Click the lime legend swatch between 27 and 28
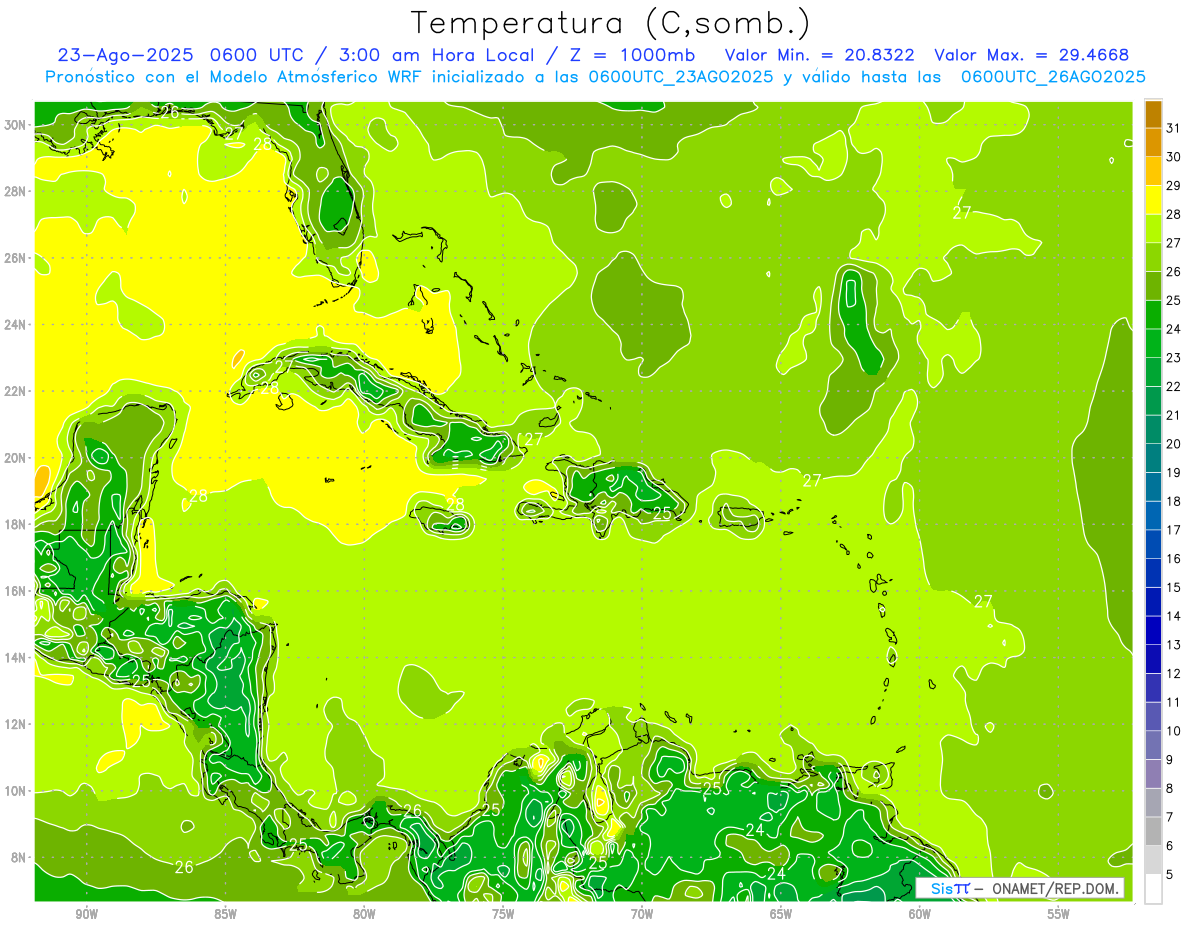This screenshot has height=927, width=1200. point(1153,229)
